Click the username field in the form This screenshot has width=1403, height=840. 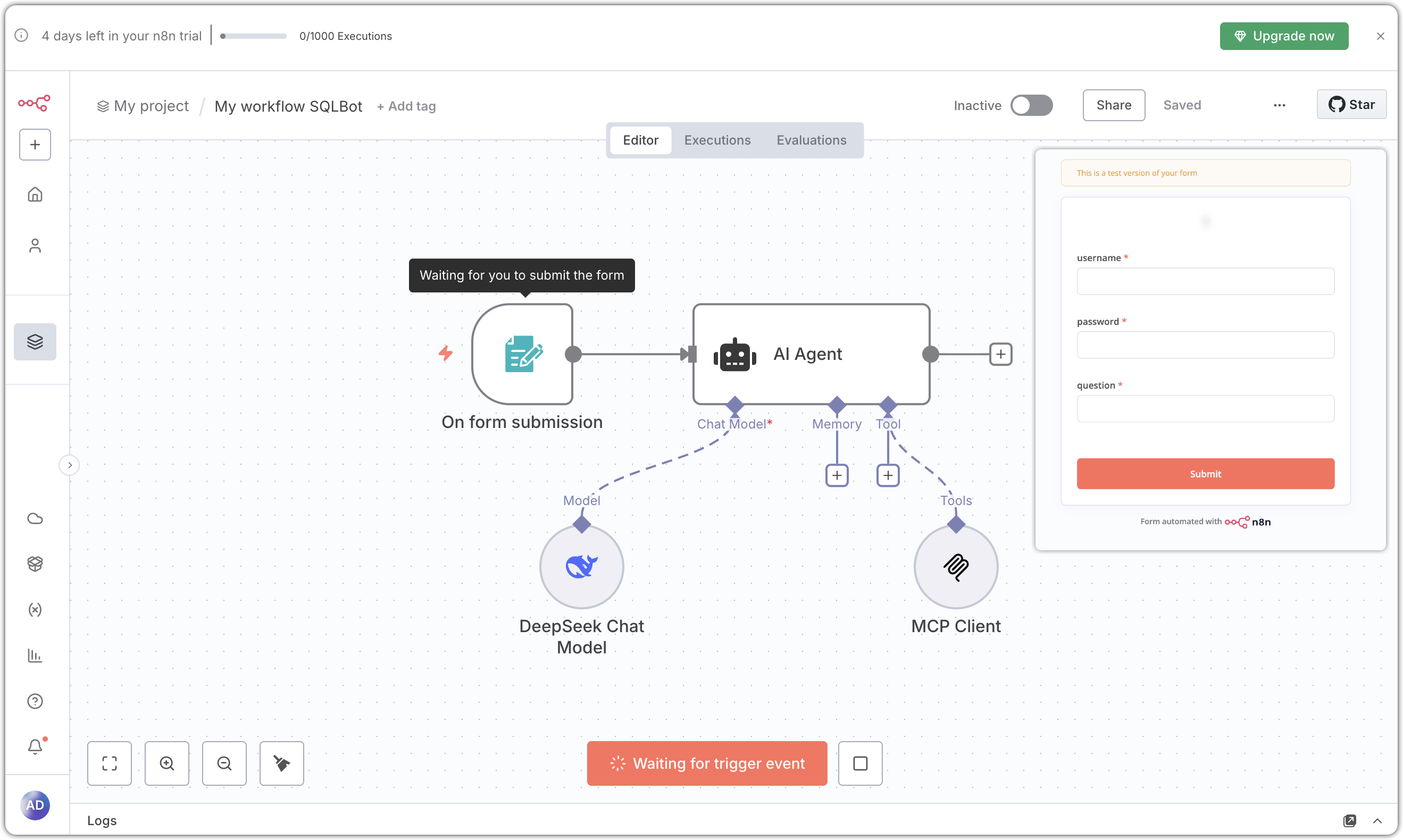click(x=1205, y=281)
